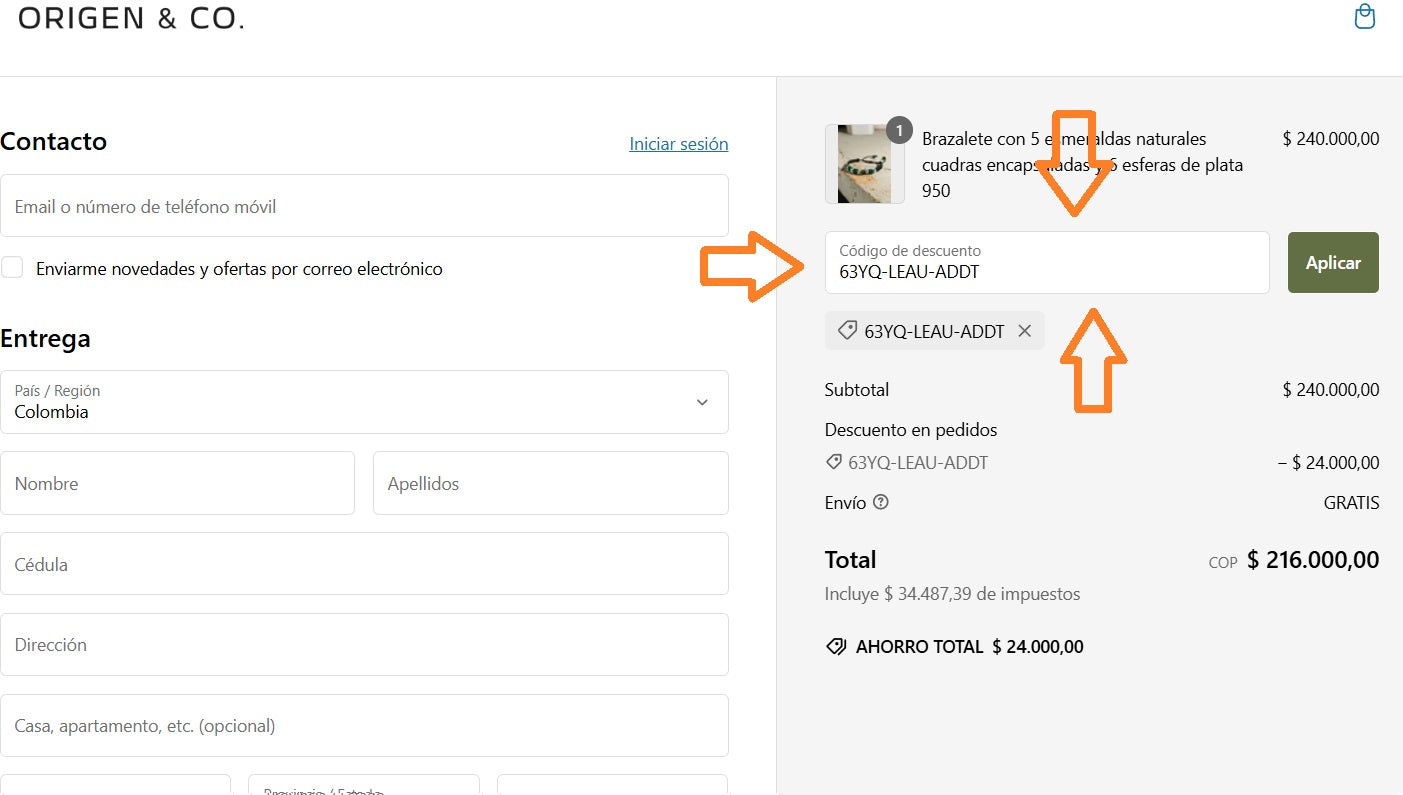Click into the Nombre field

coord(177,483)
